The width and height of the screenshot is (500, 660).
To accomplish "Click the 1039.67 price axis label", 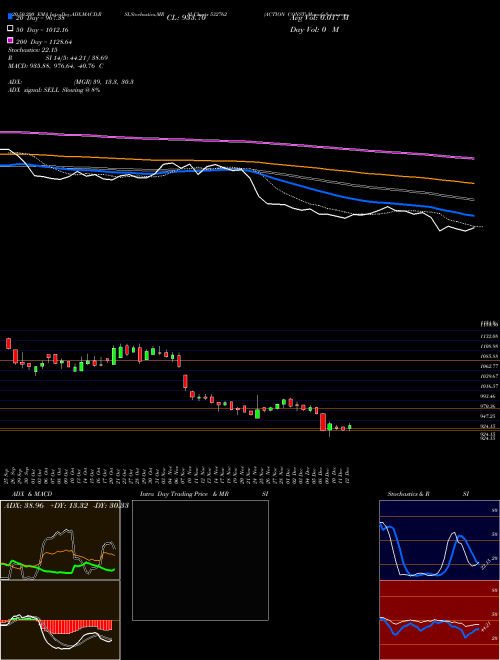I will point(489,376).
